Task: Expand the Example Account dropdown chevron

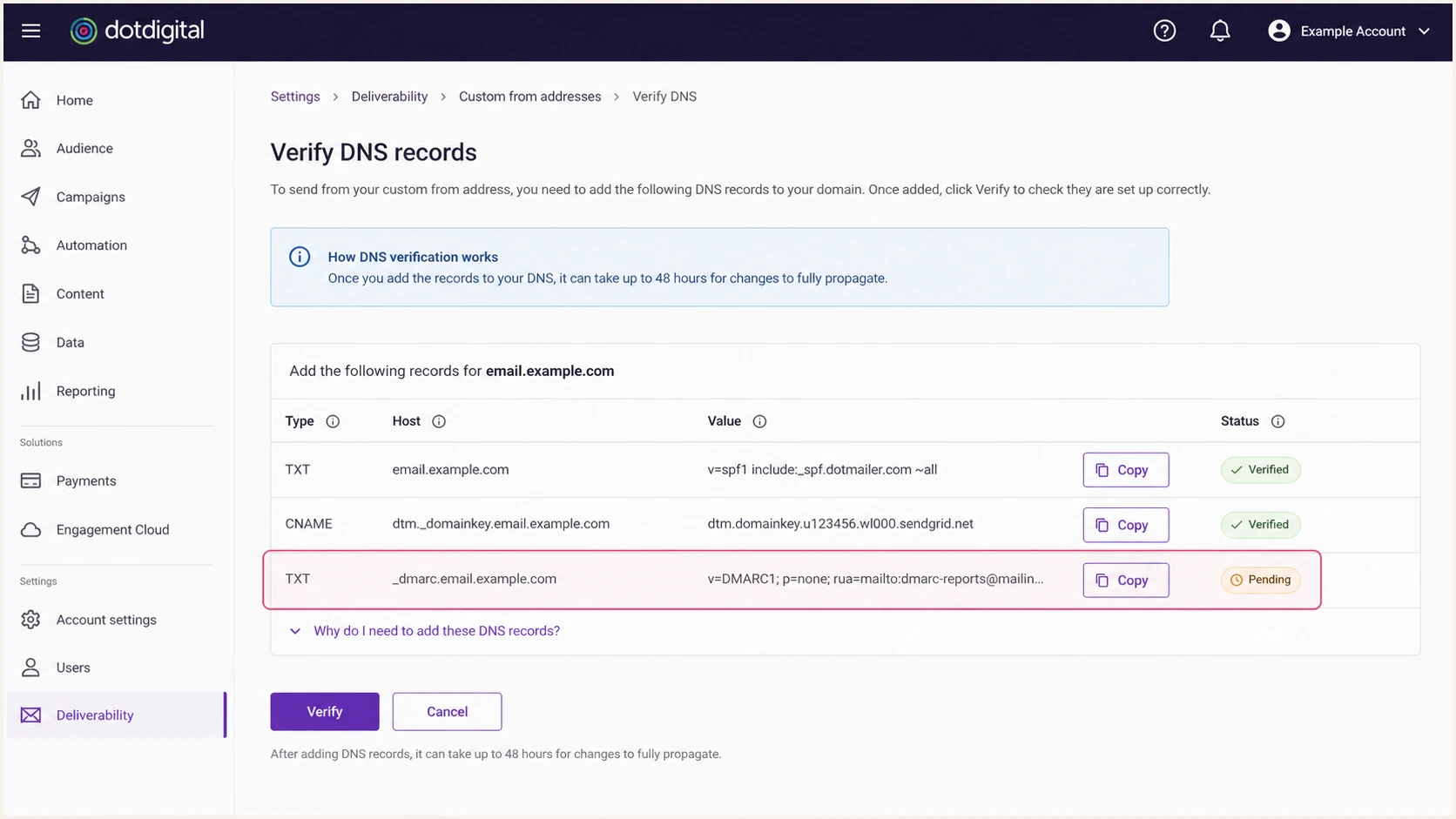Action: pyautogui.click(x=1424, y=31)
